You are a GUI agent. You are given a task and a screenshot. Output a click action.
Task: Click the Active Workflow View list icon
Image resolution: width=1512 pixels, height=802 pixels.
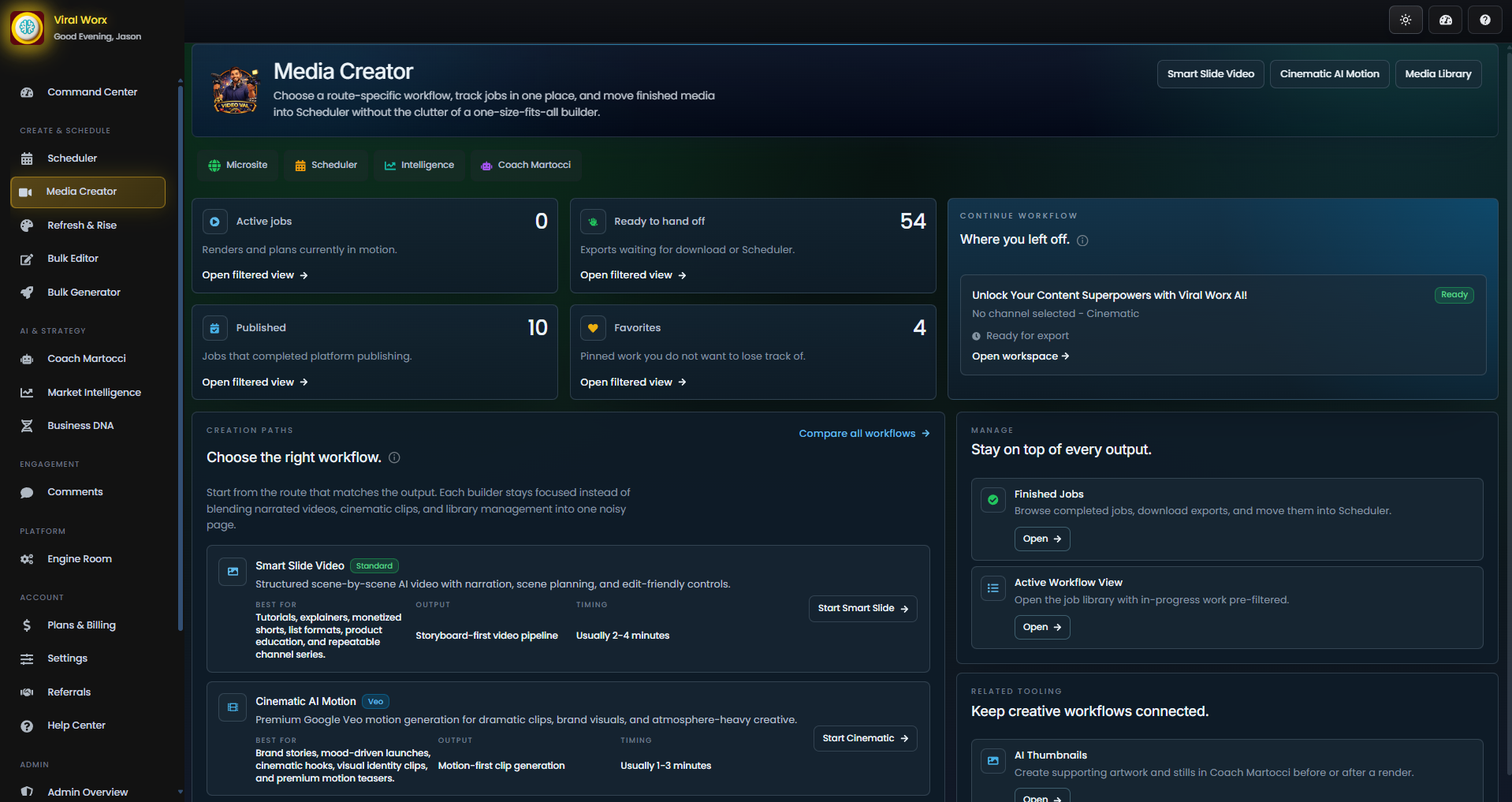tap(992, 588)
